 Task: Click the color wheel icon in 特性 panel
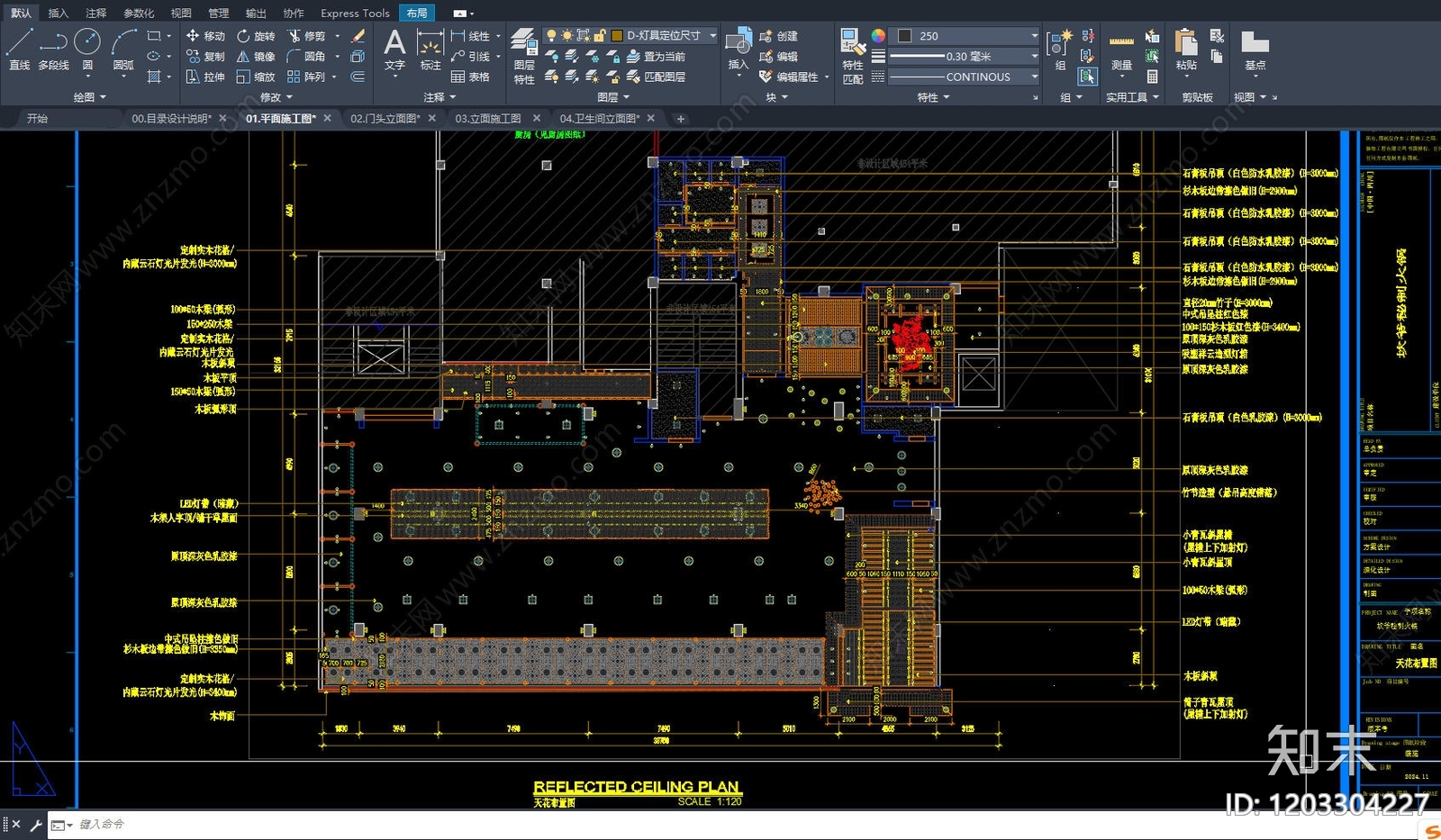[878, 36]
